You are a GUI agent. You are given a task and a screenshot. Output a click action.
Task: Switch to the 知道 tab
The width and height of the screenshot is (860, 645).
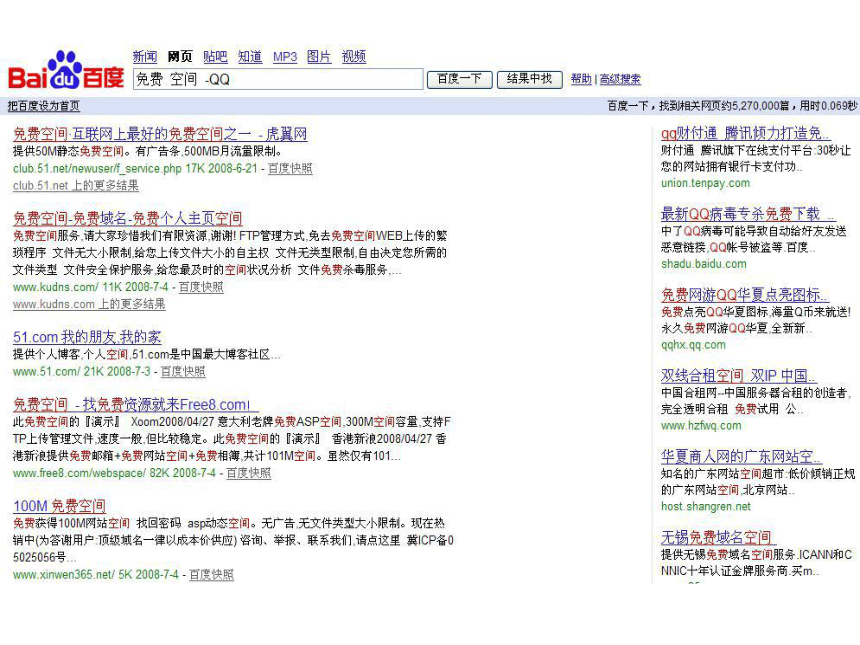(250, 56)
